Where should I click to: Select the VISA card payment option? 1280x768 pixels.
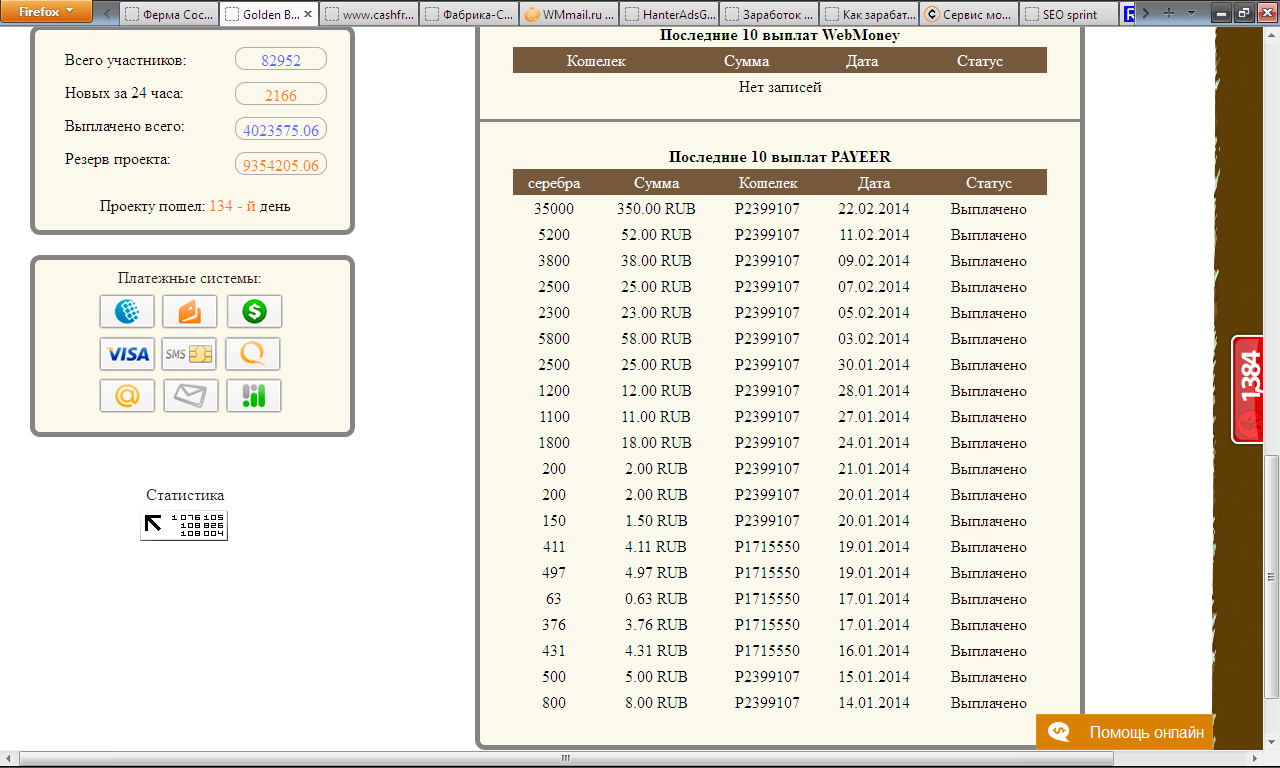[x=127, y=354]
